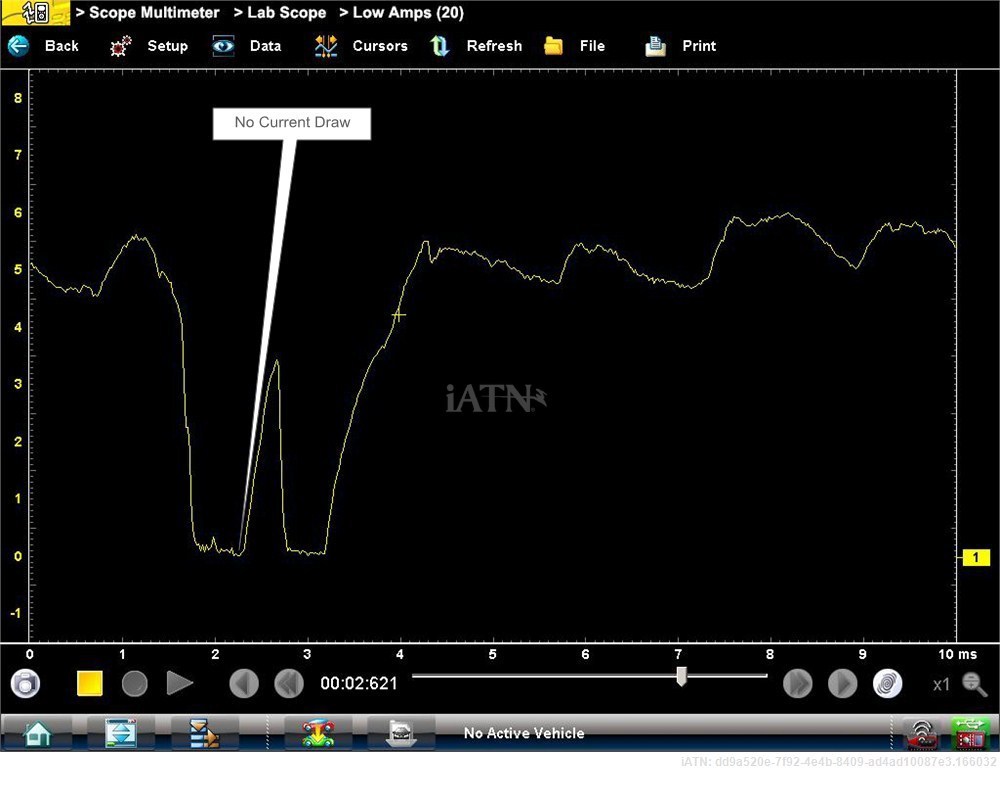Click the fingerprint trigger icon
Screen dimensions: 1000x800
[887, 683]
